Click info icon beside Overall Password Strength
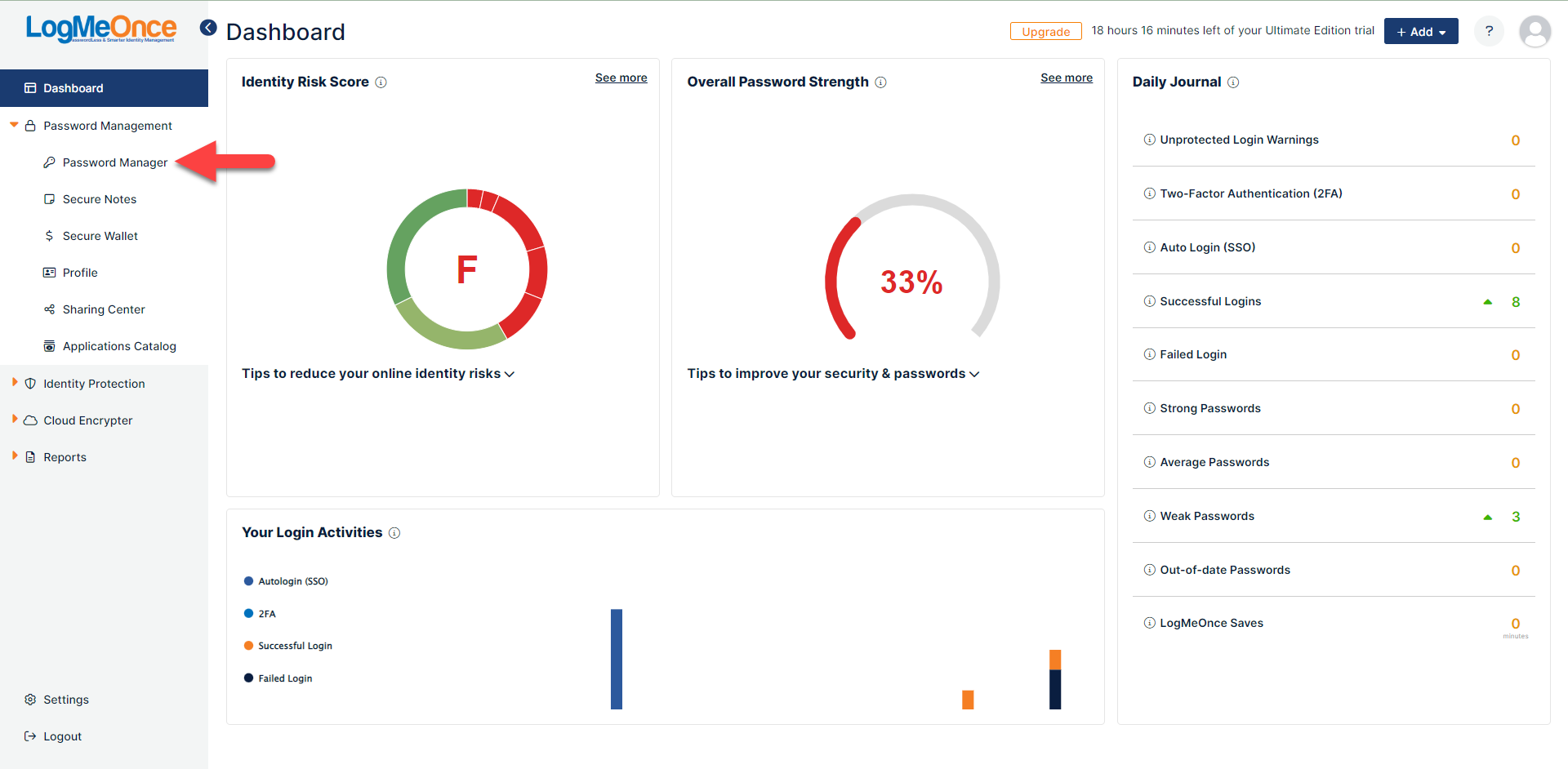 pyautogui.click(x=880, y=82)
